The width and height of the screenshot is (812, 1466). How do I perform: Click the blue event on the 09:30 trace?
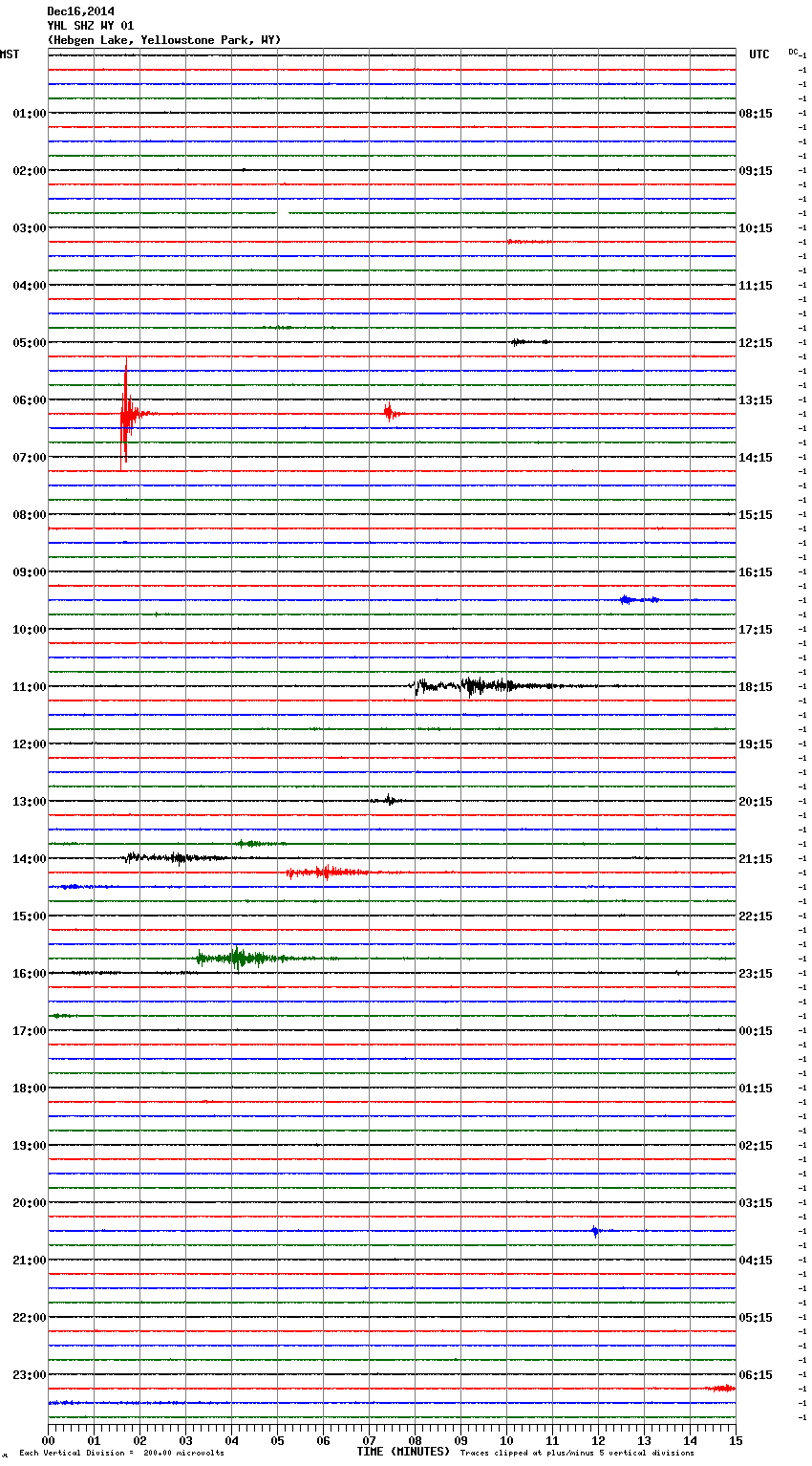click(x=638, y=600)
